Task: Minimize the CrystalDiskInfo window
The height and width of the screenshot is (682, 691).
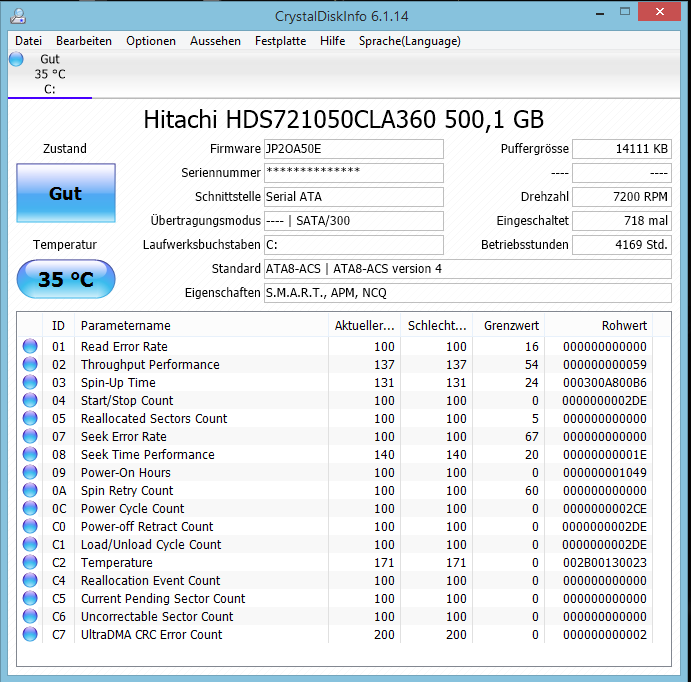Action: tap(600, 12)
